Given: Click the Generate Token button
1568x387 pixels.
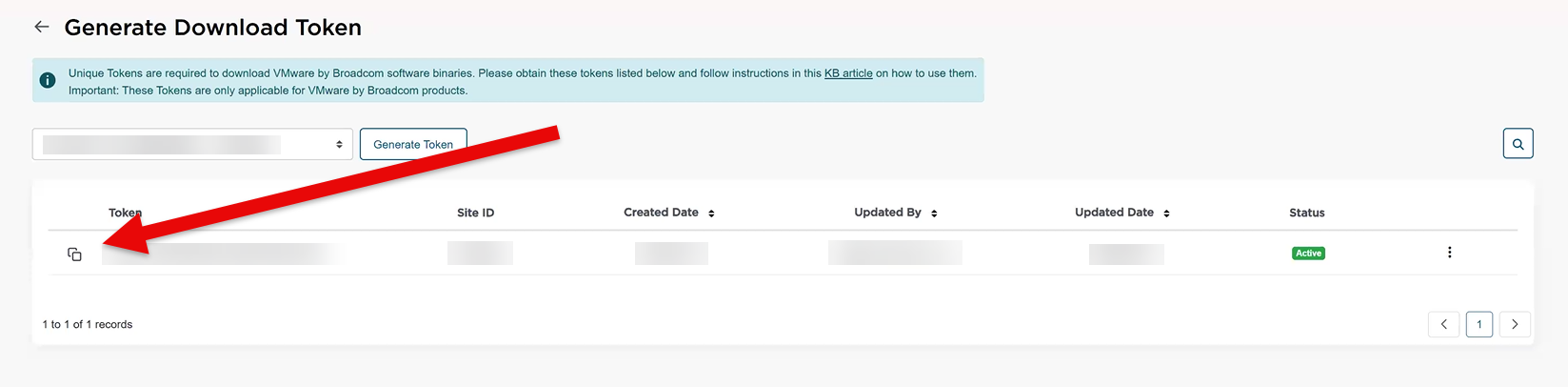Looking at the screenshot, I should (413, 144).
